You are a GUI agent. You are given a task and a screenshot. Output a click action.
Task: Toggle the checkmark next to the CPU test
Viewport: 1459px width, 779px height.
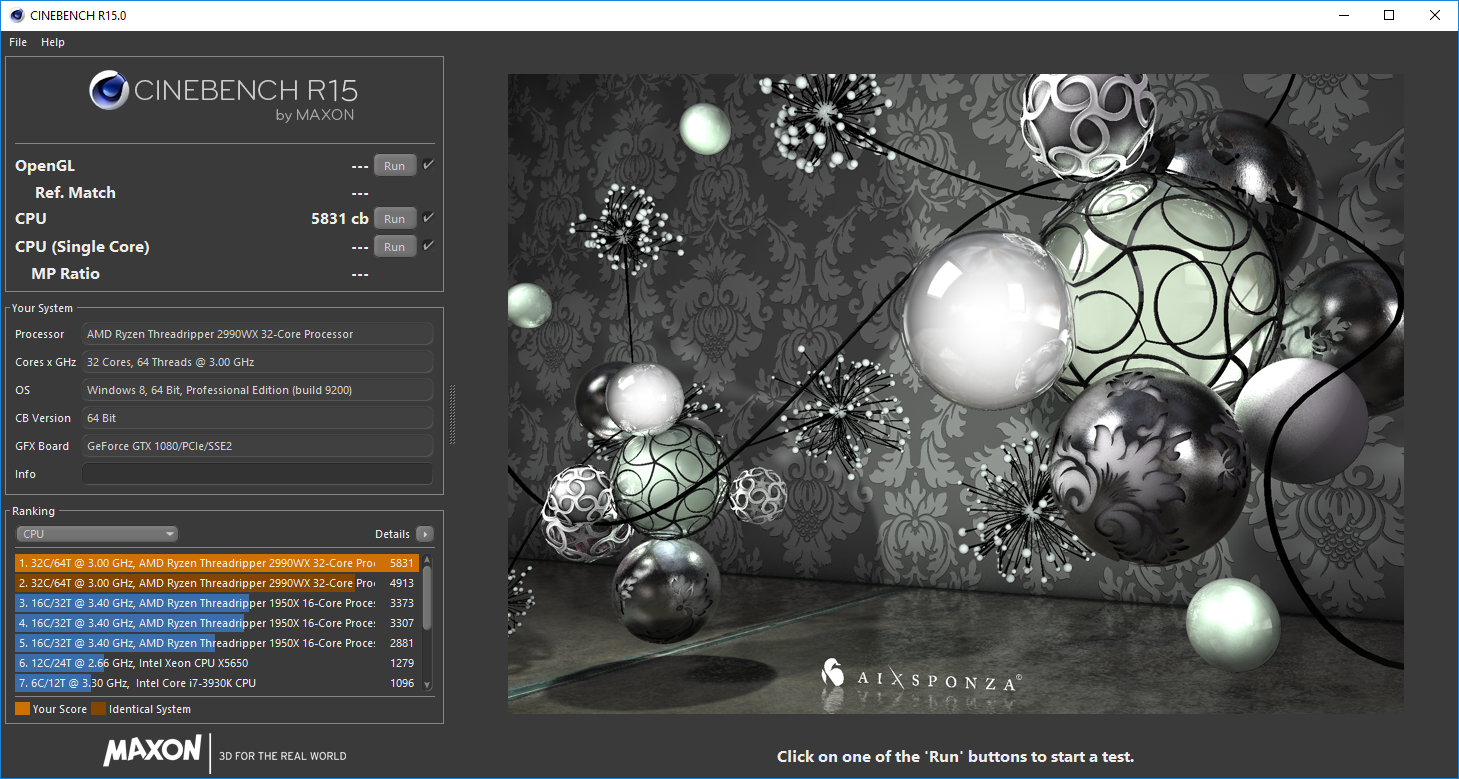click(429, 217)
